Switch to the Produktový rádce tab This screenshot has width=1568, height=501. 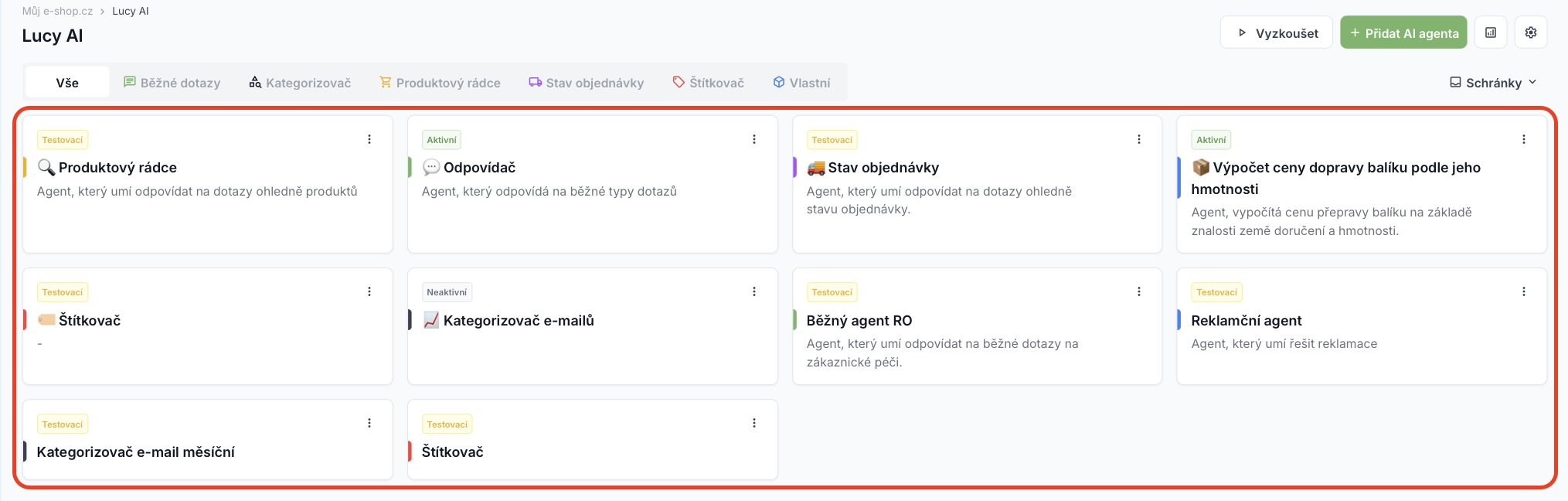[x=440, y=83]
